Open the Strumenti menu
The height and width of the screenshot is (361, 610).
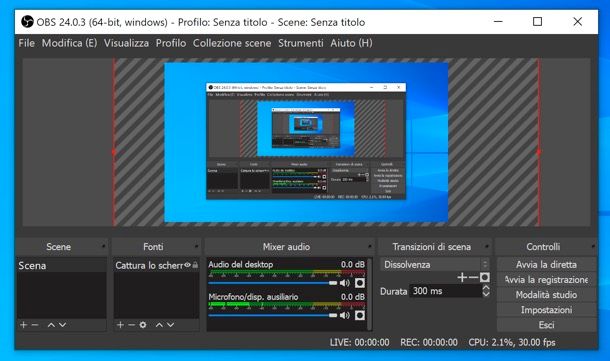(301, 43)
